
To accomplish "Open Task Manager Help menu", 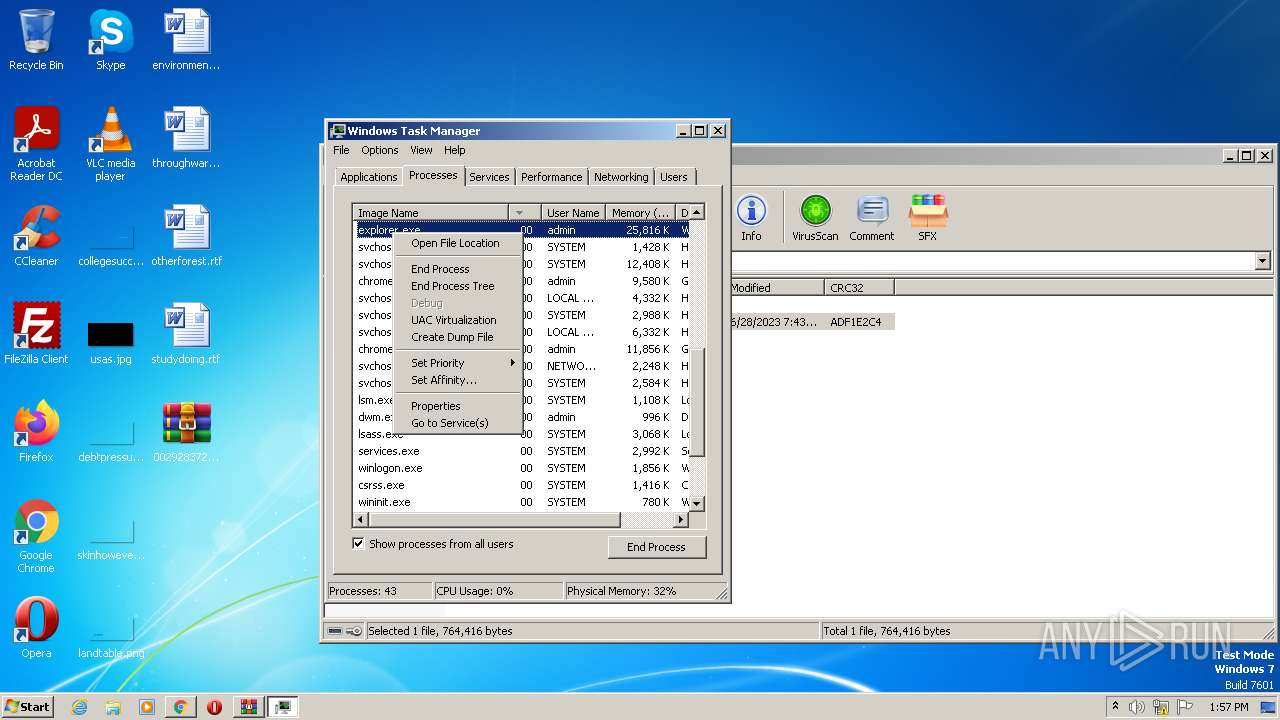I will [455, 150].
